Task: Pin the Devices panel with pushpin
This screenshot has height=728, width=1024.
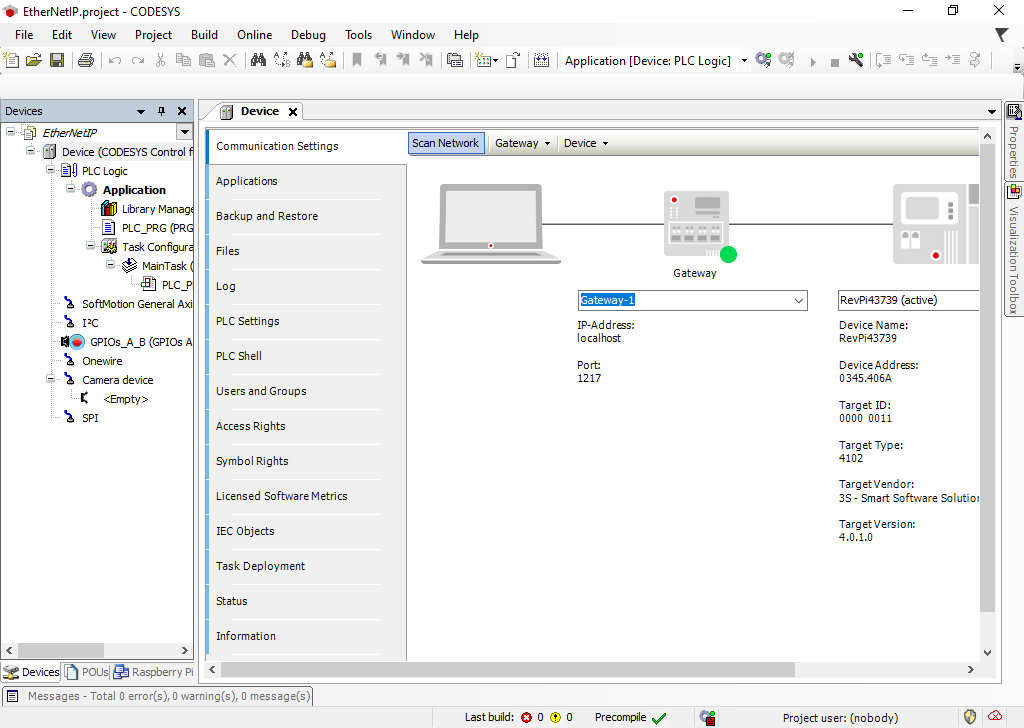Action: click(162, 111)
